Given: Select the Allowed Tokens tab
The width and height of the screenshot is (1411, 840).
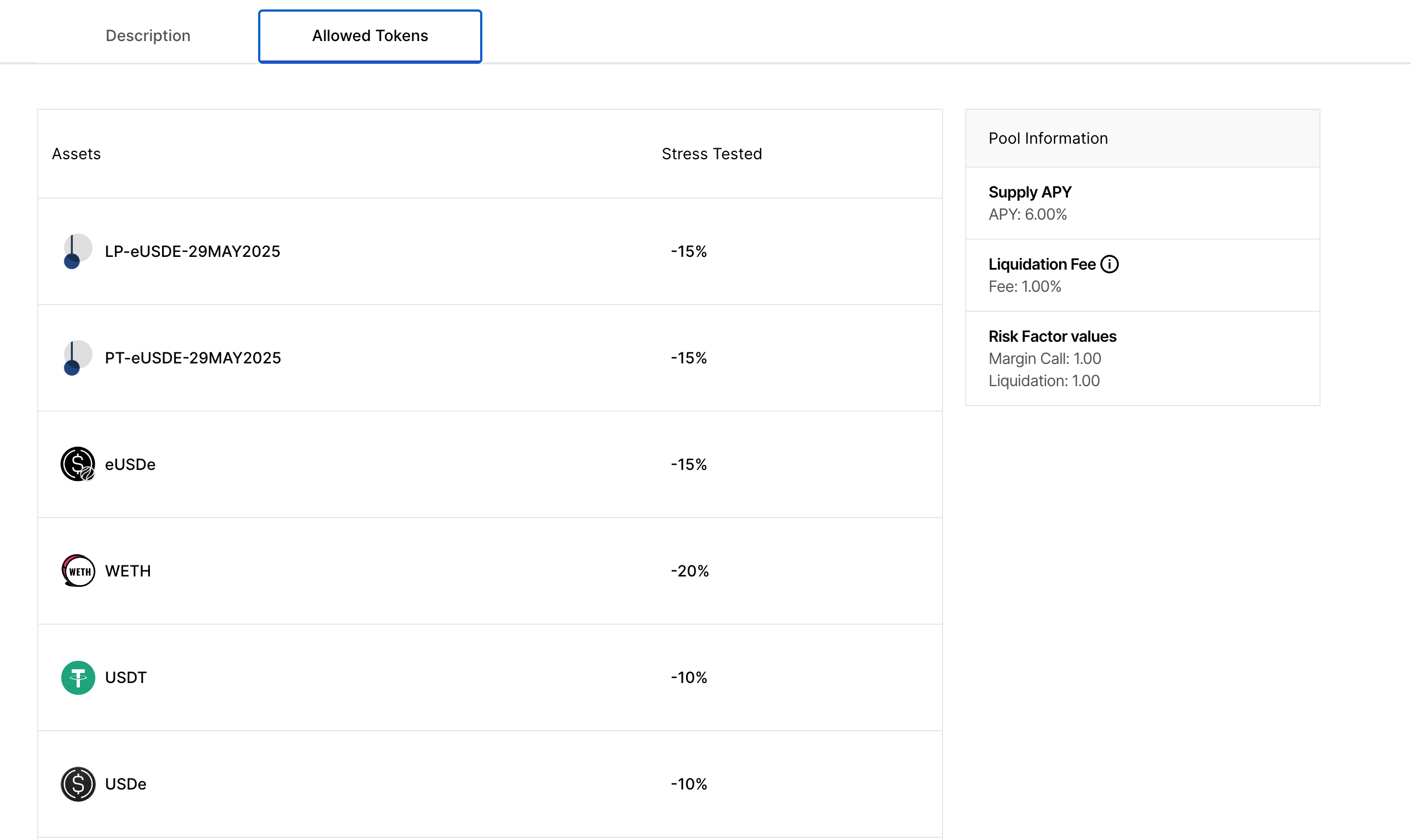Looking at the screenshot, I should tap(370, 36).
